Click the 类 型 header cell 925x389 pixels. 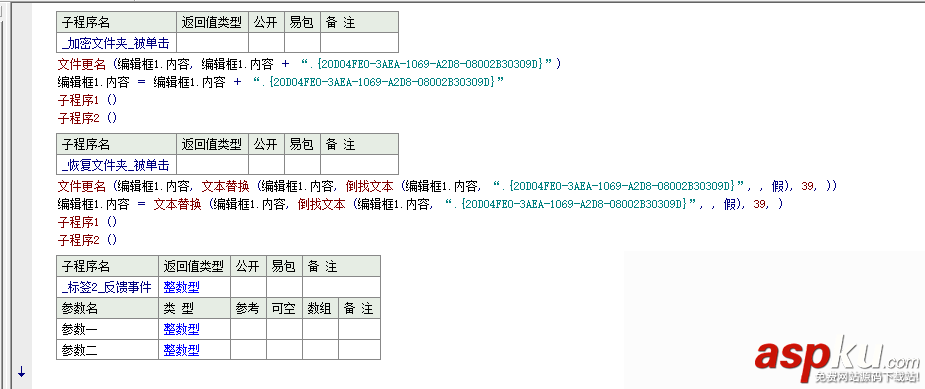pos(195,308)
